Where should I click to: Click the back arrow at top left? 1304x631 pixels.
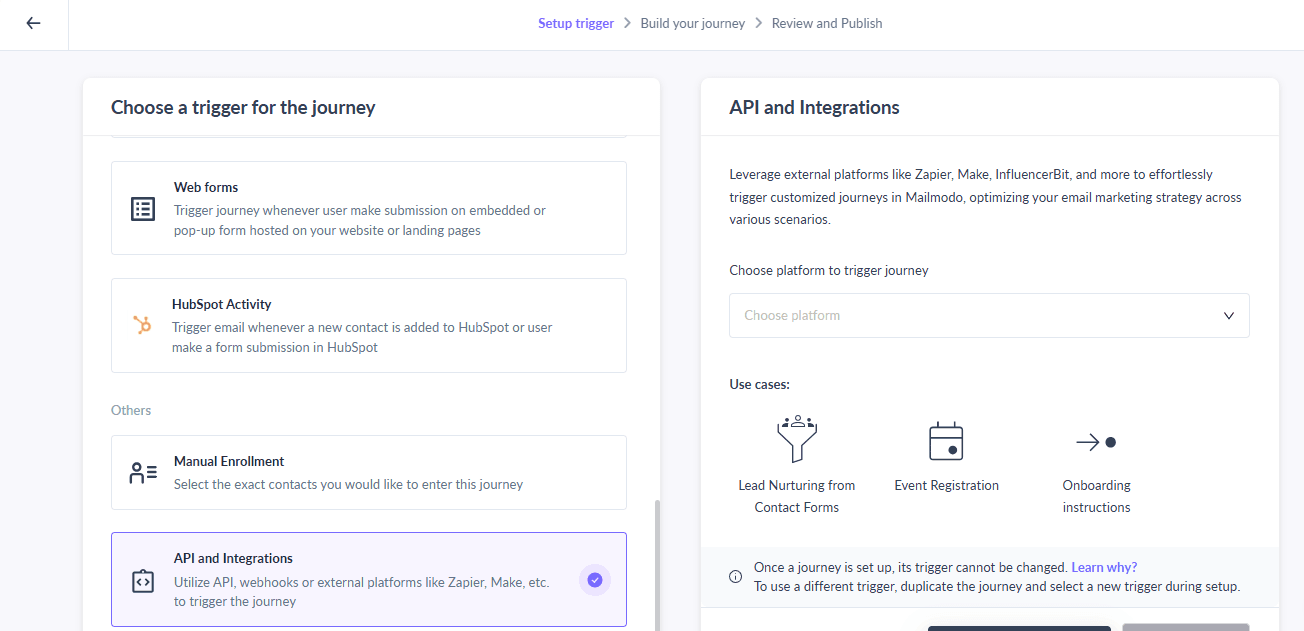tap(33, 23)
